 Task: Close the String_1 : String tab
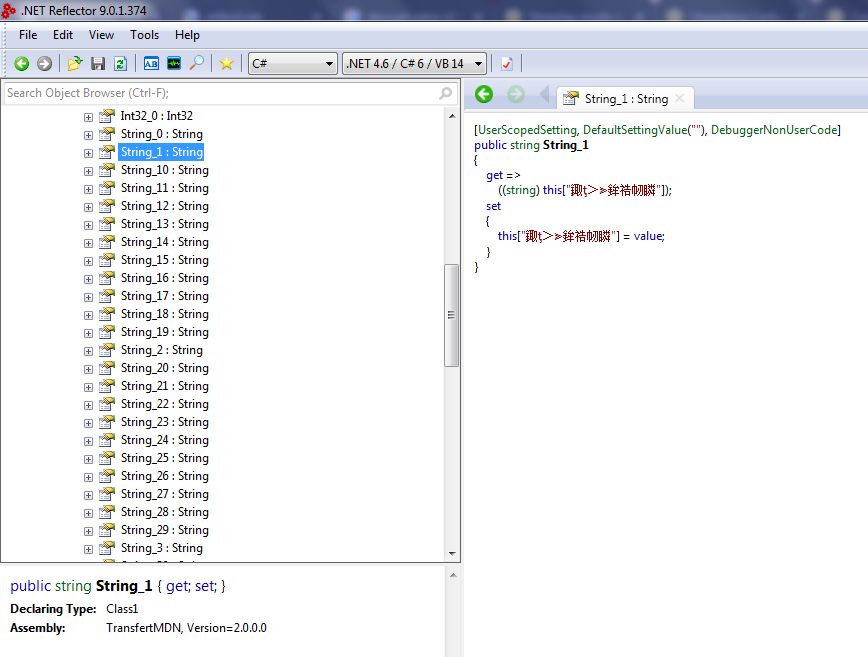tap(680, 99)
